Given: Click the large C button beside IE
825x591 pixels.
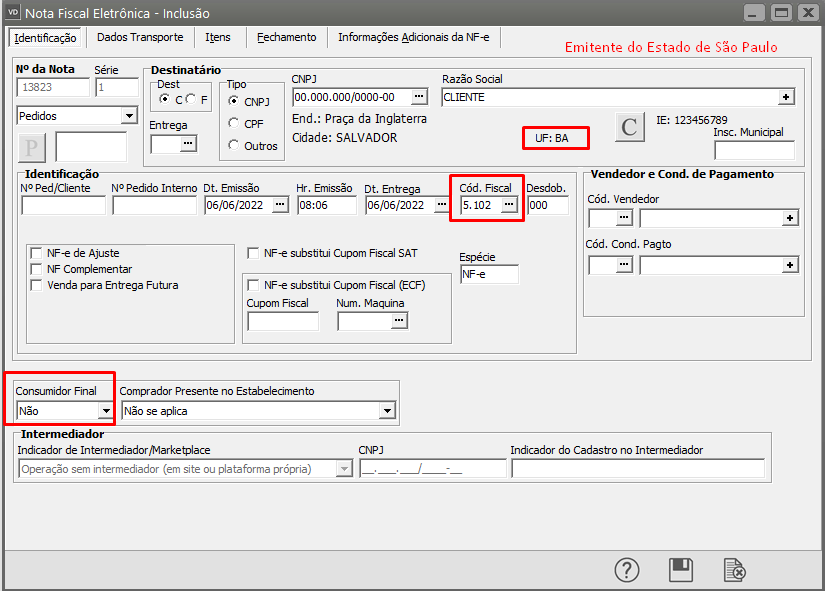Looking at the screenshot, I should click(x=629, y=127).
